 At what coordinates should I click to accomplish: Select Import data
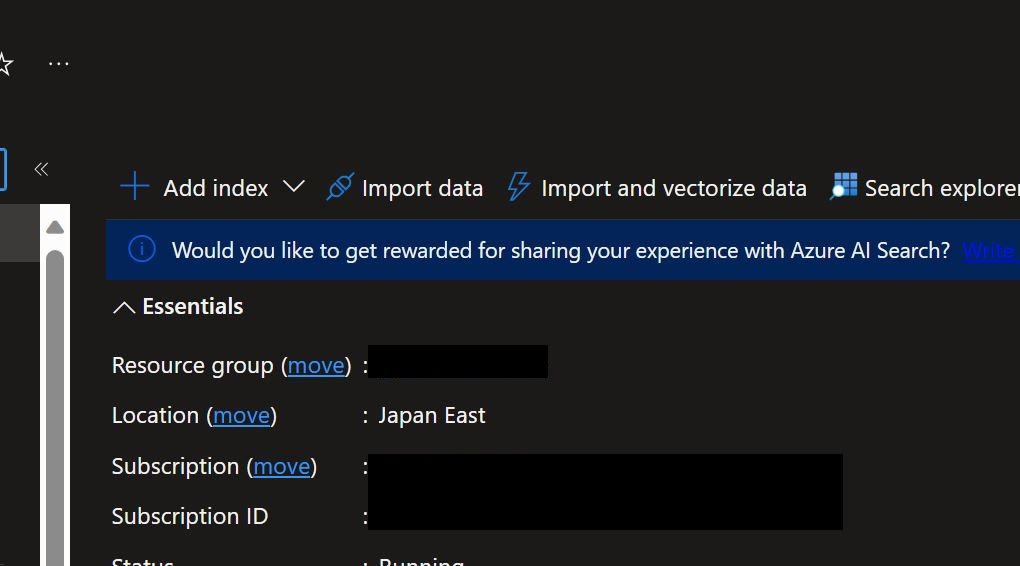[x=422, y=188]
